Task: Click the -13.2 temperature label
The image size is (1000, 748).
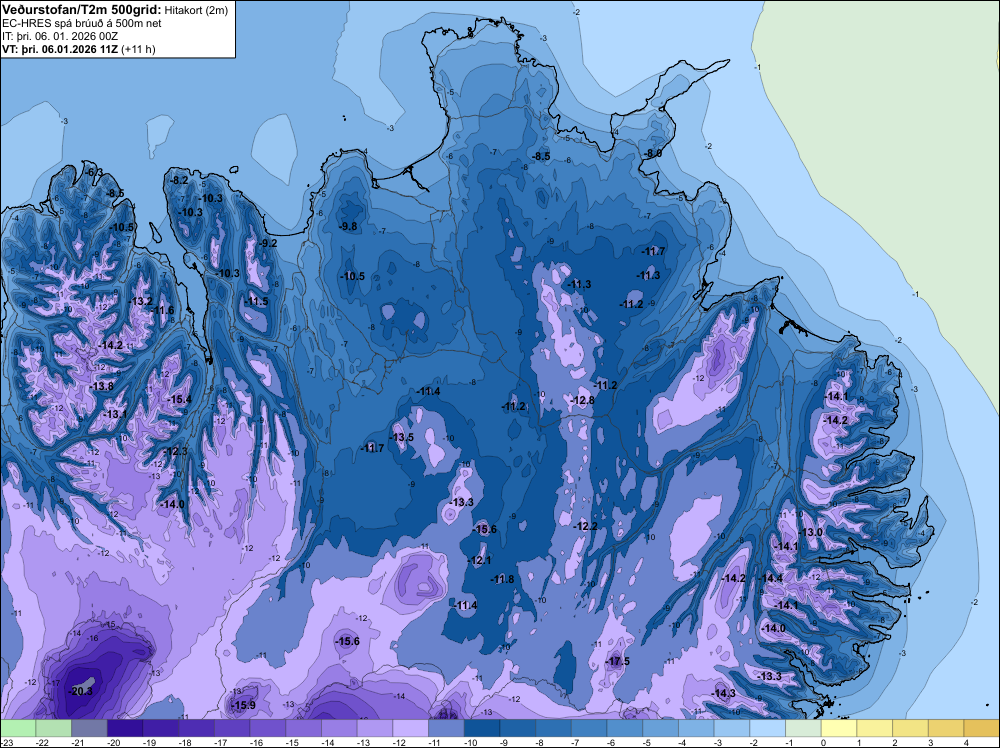Action: [140, 301]
